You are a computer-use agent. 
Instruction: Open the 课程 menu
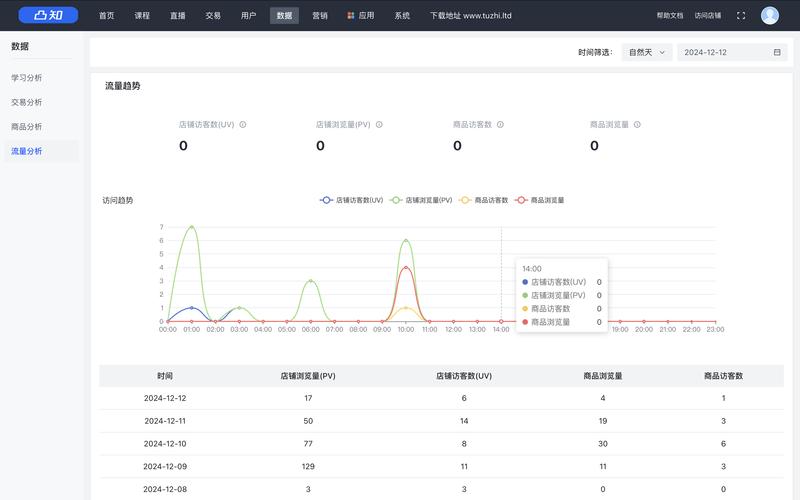[x=142, y=15]
